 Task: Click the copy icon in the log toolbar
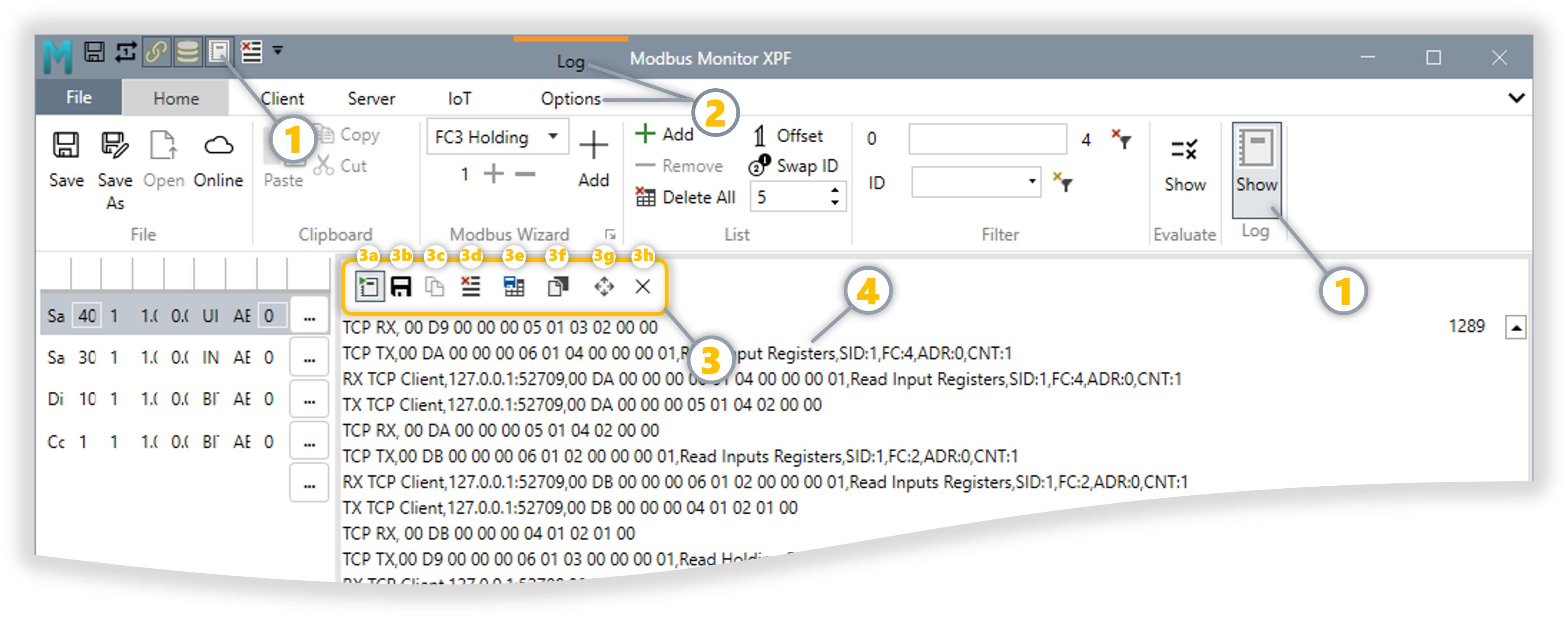coord(434,287)
